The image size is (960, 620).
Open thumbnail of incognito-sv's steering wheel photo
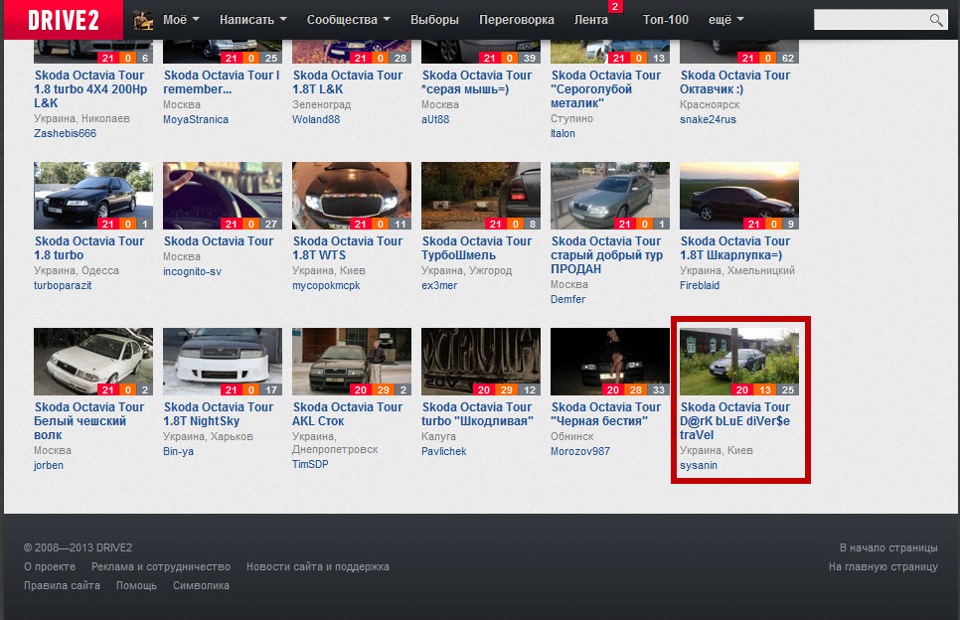222,195
